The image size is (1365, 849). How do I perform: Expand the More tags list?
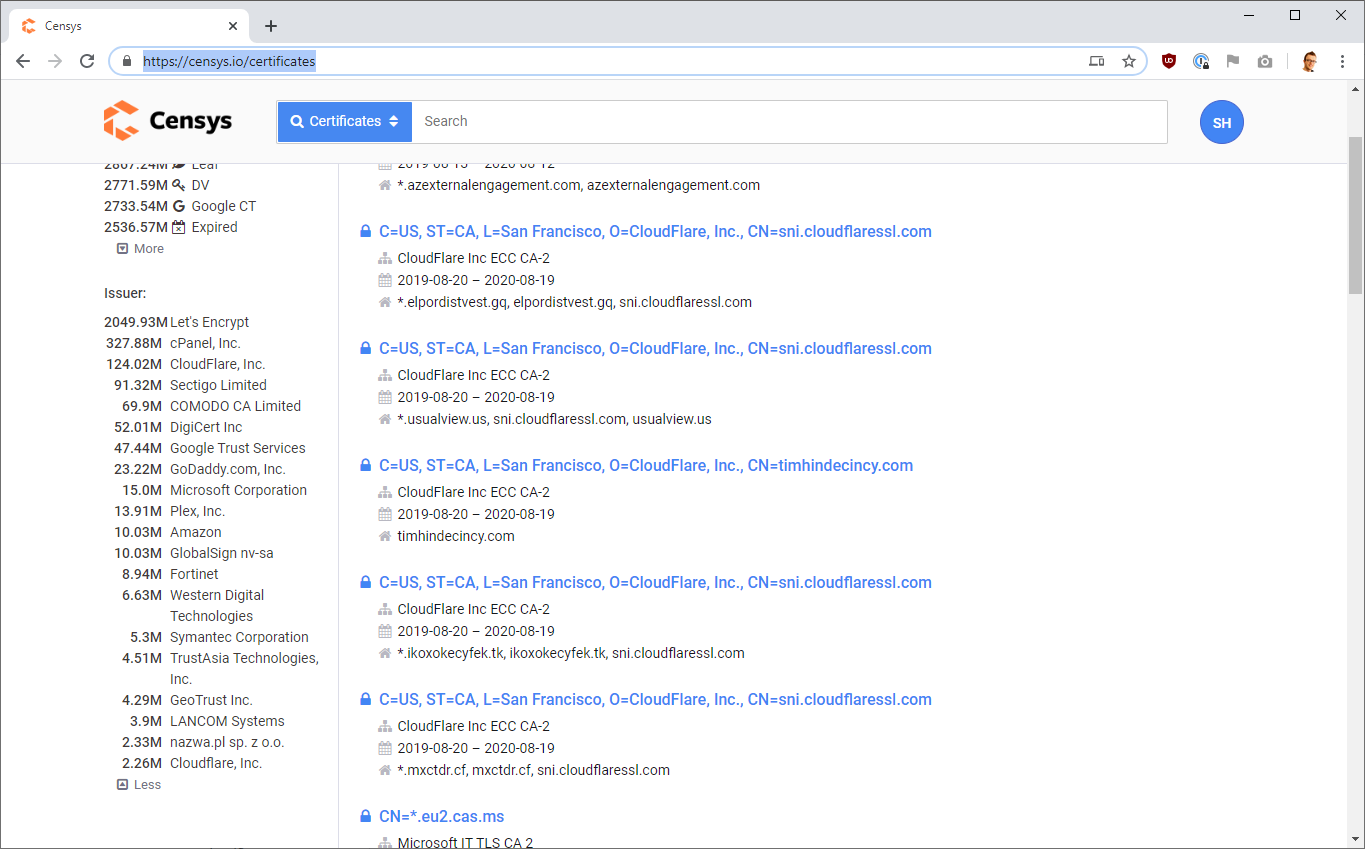pyautogui.click(x=140, y=248)
